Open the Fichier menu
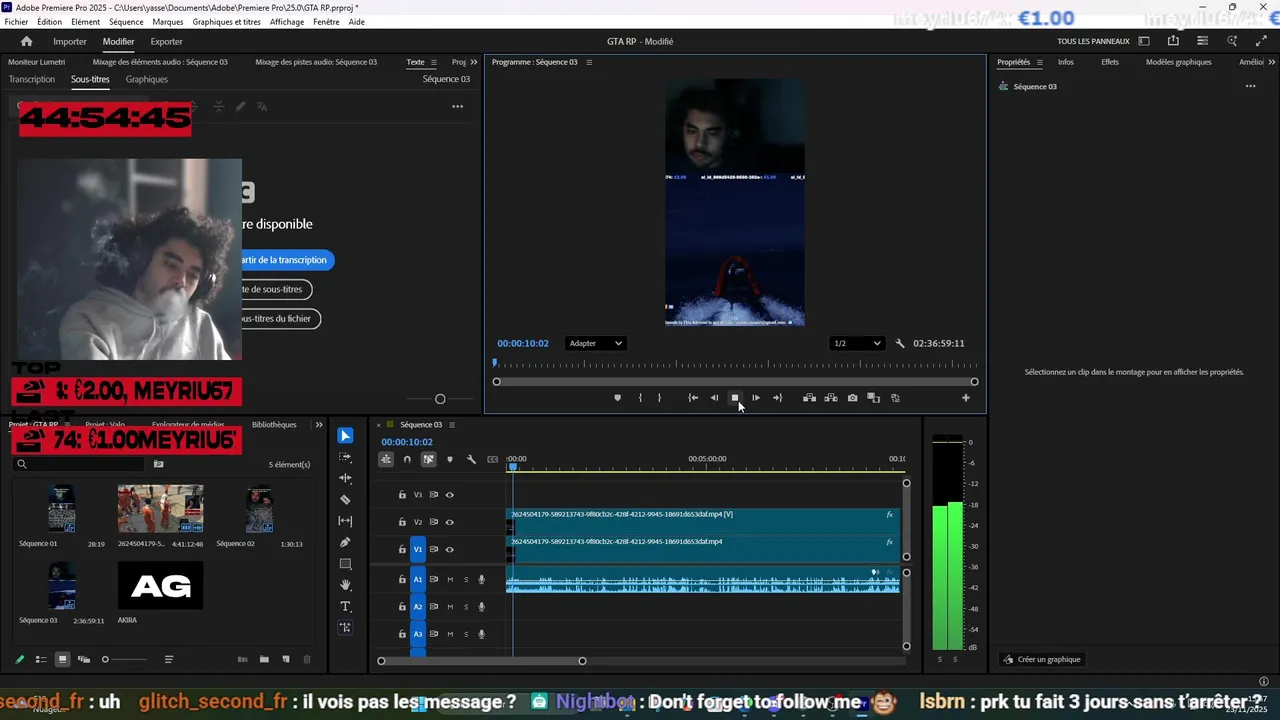 tap(16, 22)
